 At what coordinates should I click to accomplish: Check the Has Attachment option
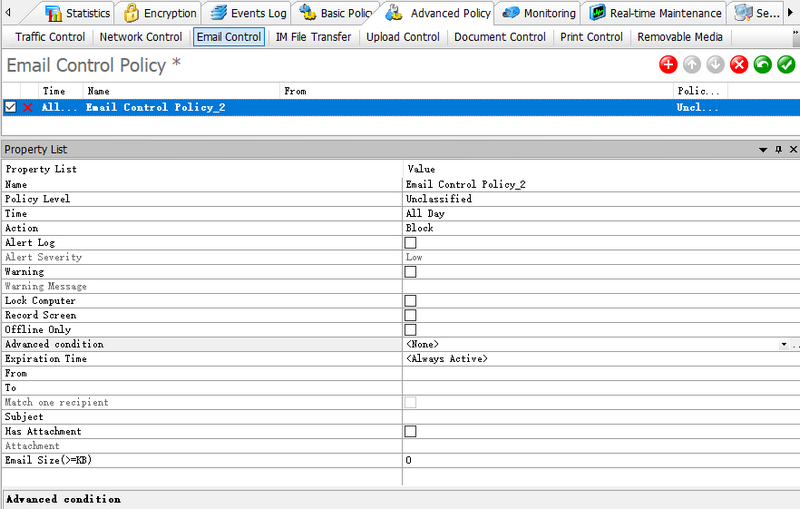(410, 432)
